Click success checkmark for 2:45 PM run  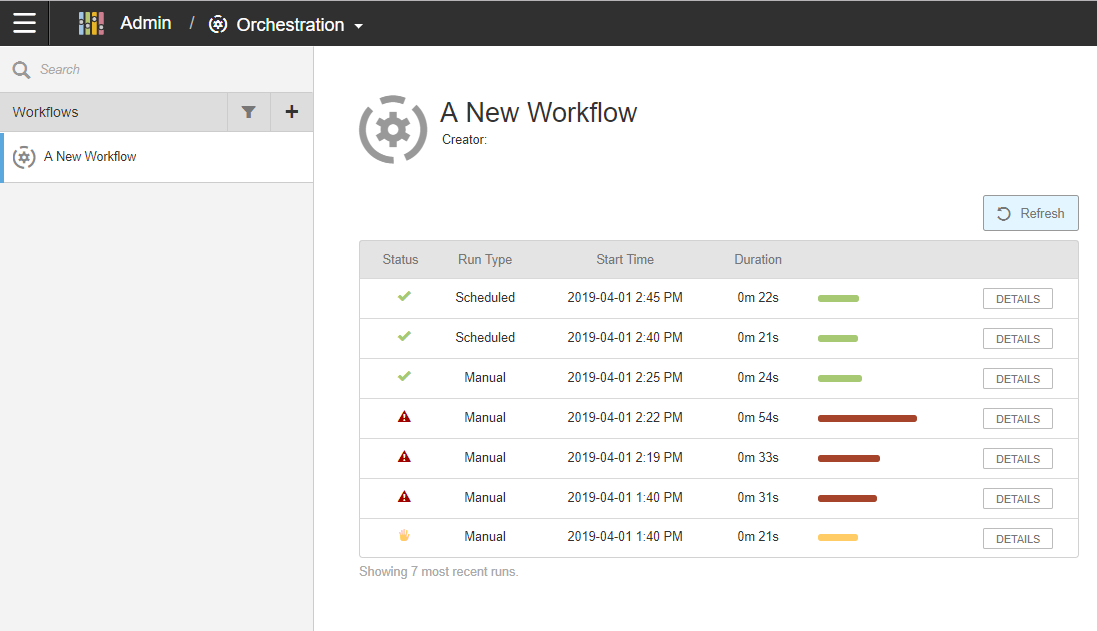tap(404, 296)
